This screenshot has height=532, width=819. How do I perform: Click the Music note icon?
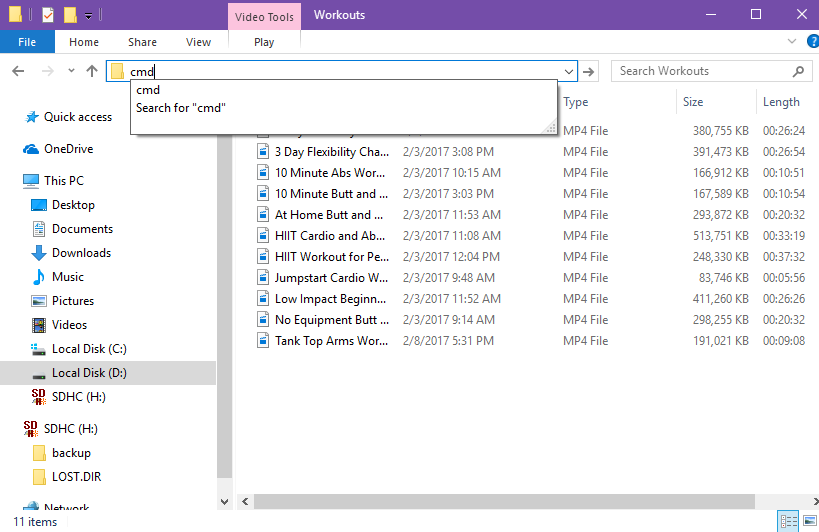(39, 277)
